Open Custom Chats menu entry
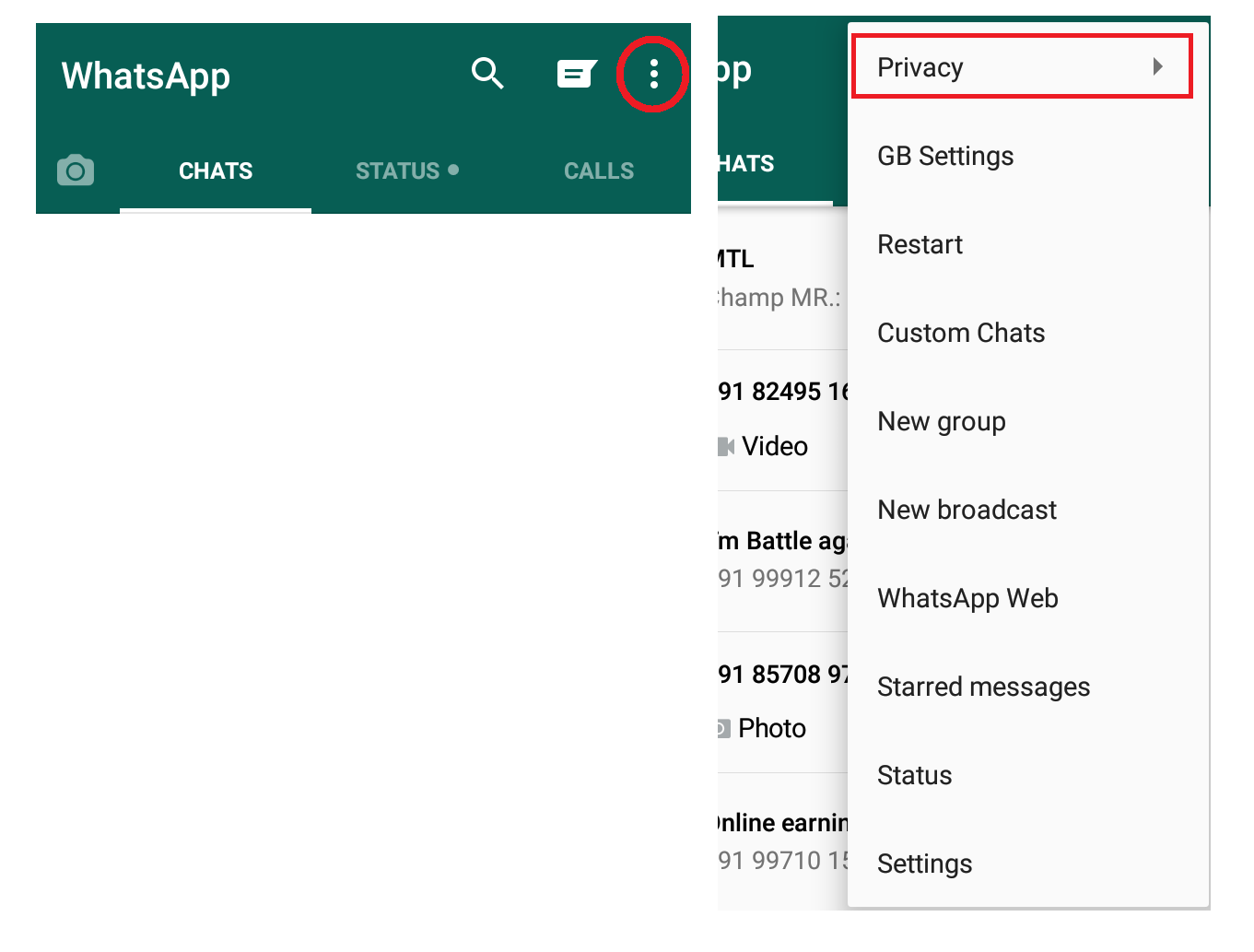 pyautogui.click(x=1028, y=333)
